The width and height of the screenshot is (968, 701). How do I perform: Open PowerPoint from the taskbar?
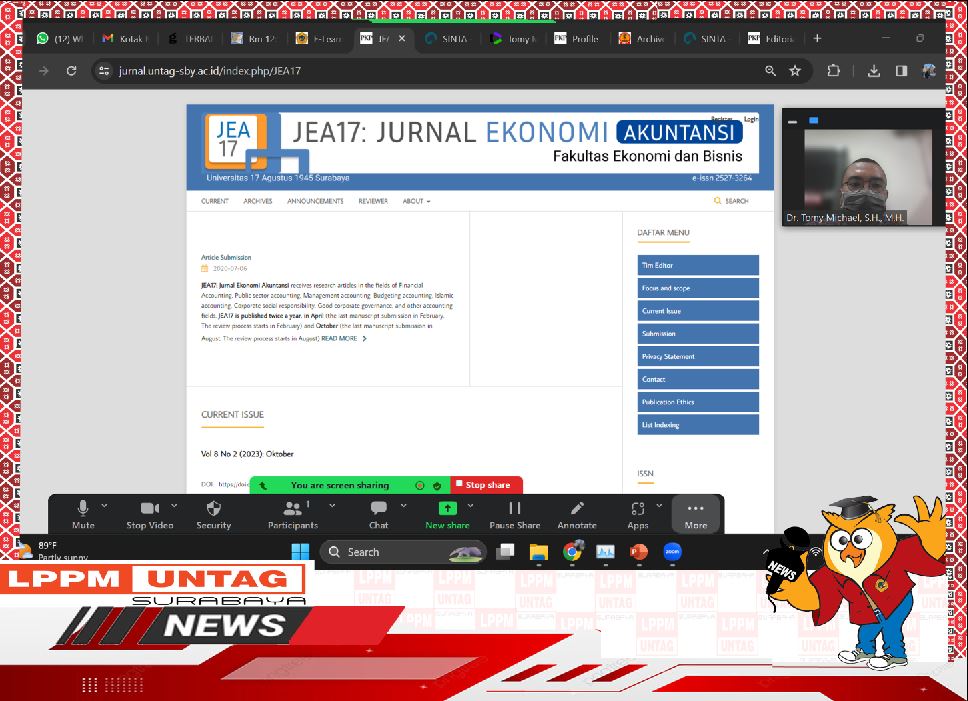click(638, 552)
